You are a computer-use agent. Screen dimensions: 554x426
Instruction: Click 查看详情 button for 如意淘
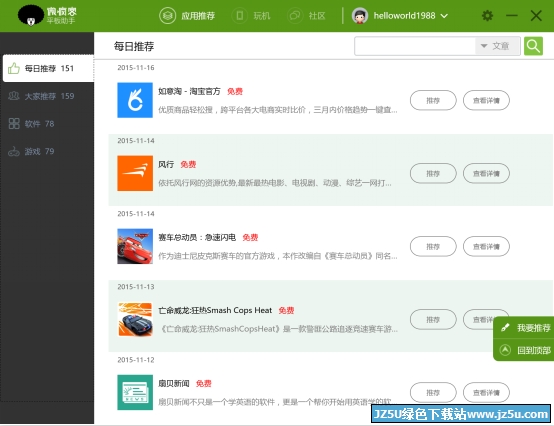pos(486,100)
